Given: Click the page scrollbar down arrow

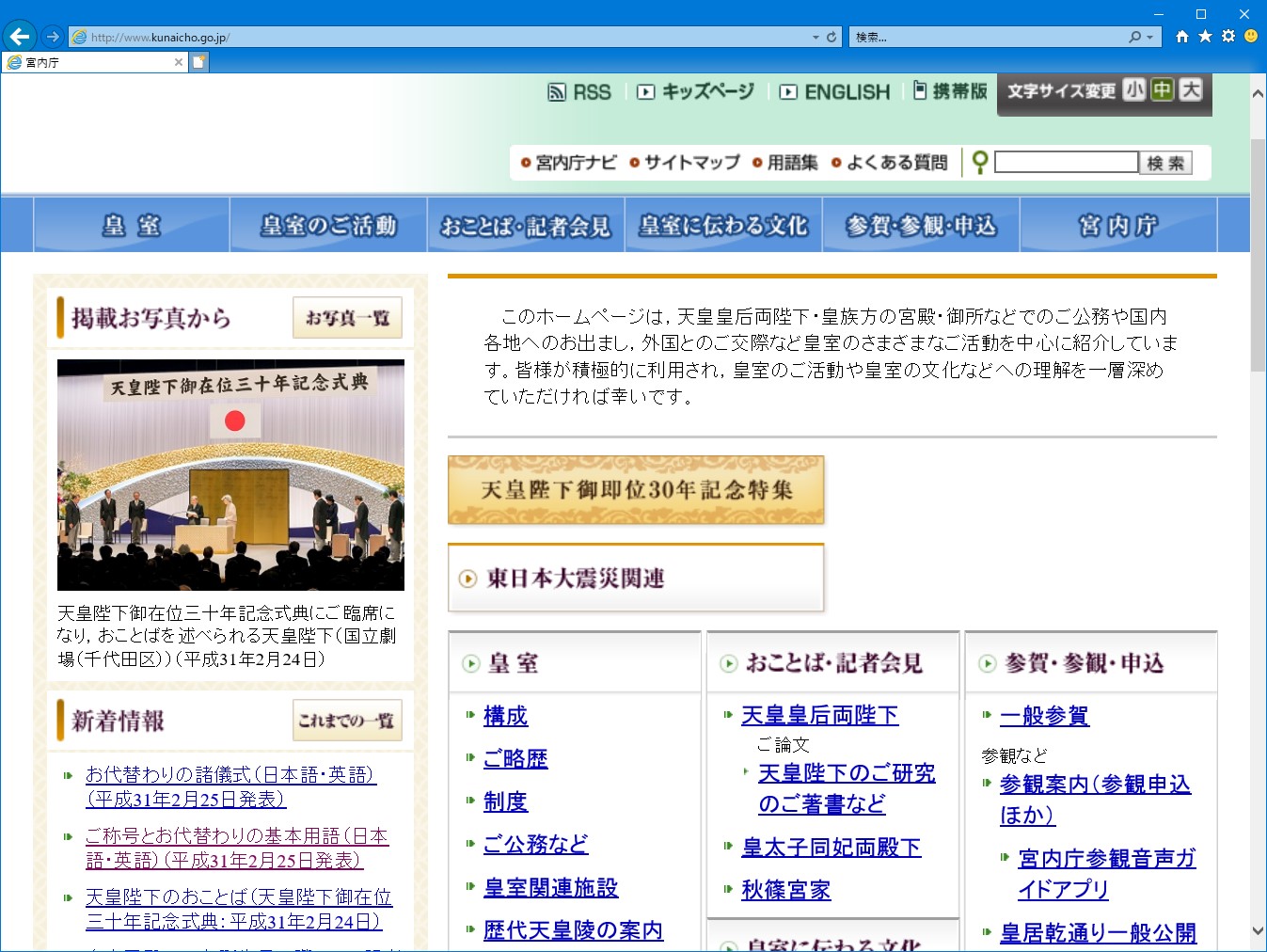Looking at the screenshot, I should click(1258, 931).
